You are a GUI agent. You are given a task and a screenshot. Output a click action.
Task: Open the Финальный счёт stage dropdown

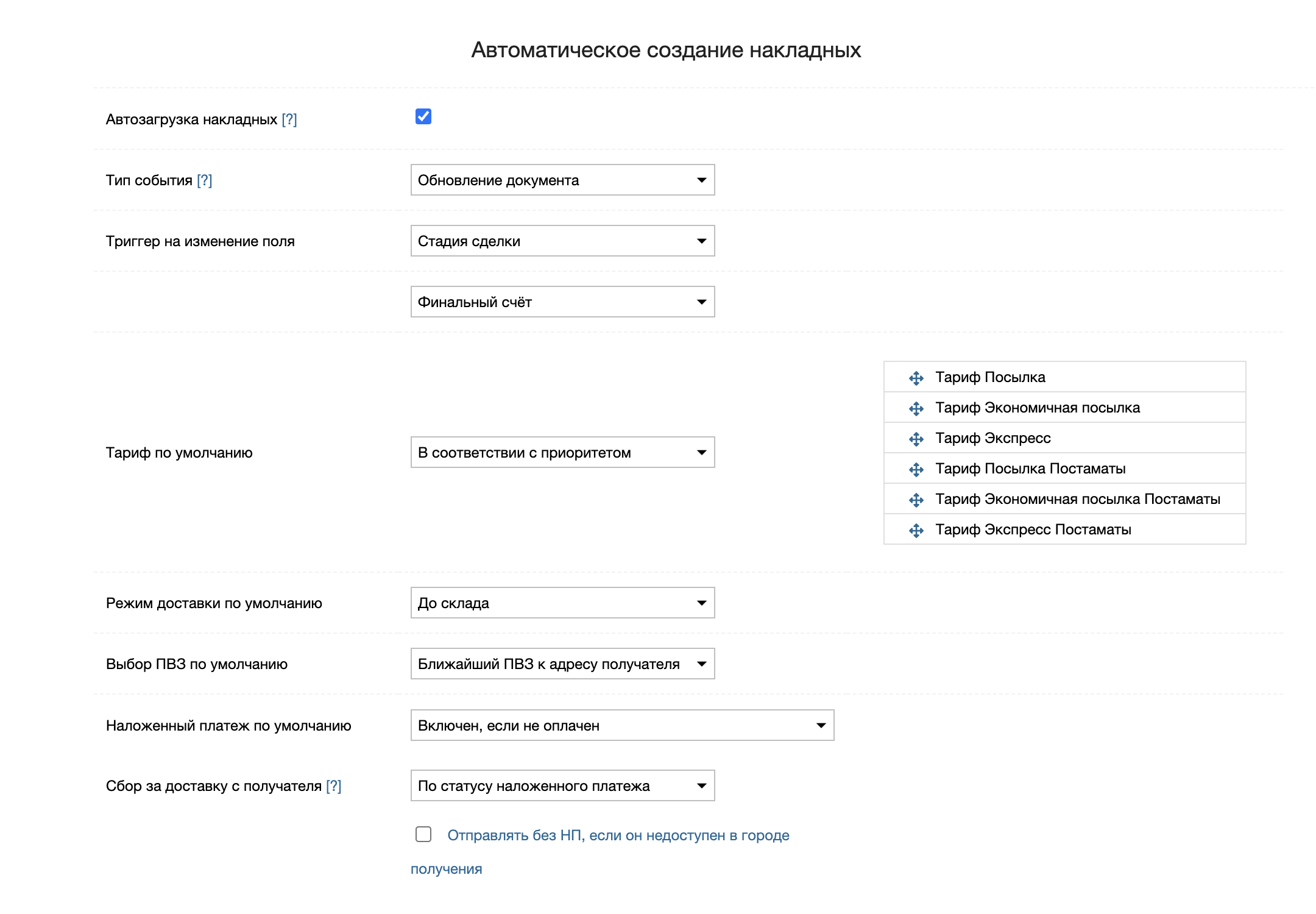562,302
